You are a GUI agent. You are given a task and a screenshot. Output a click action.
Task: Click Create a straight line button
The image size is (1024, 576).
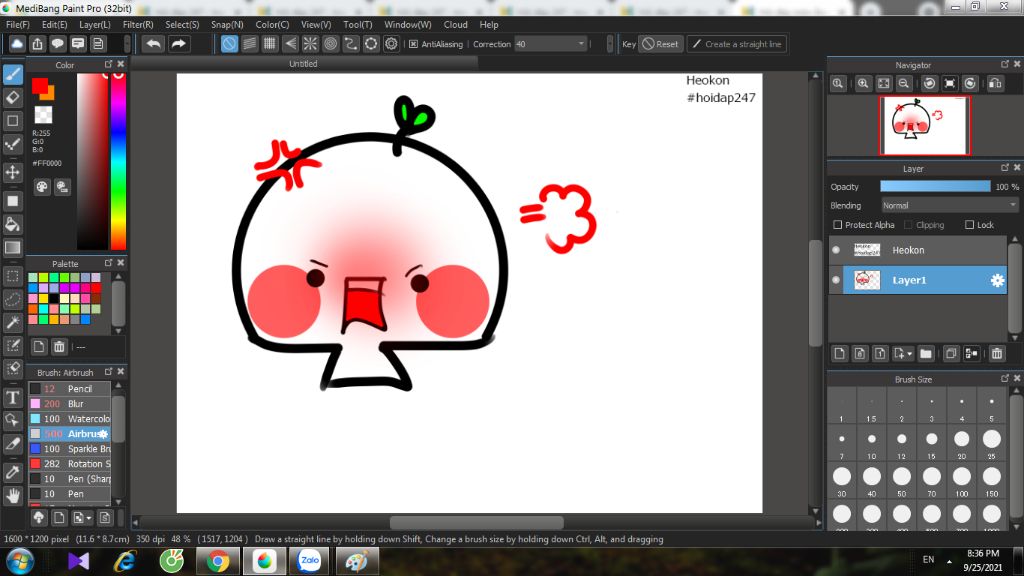click(736, 44)
